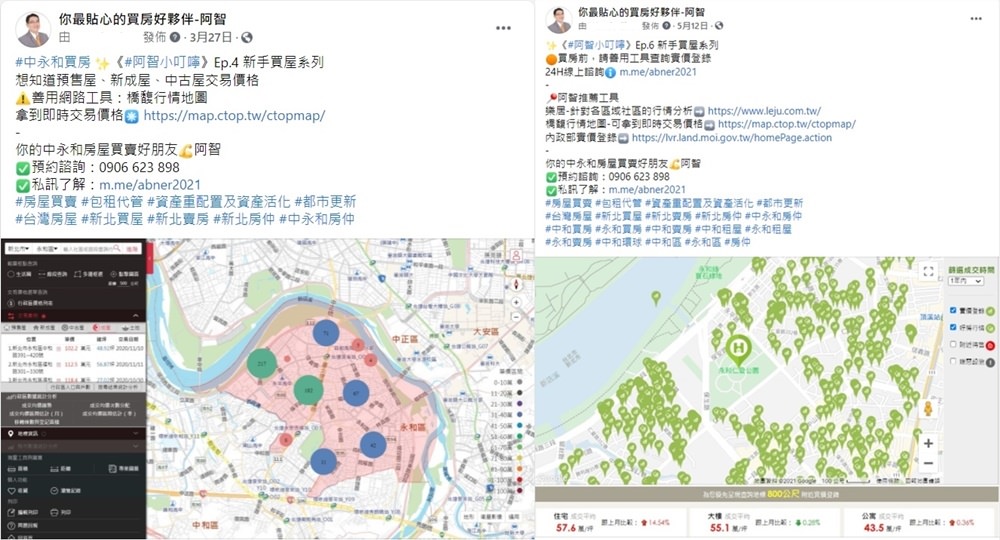Click the 51-60萬 green legend color dot
Viewport: 1000px width, 540px height.
tap(520, 436)
